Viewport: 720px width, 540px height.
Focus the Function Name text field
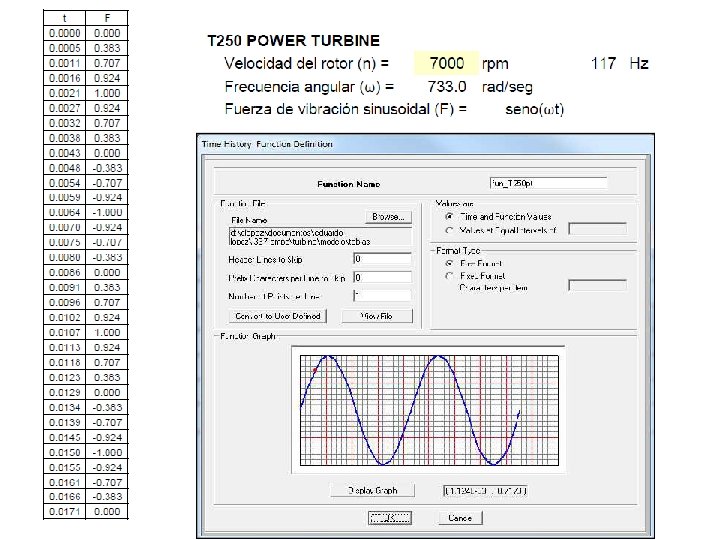click(x=548, y=183)
